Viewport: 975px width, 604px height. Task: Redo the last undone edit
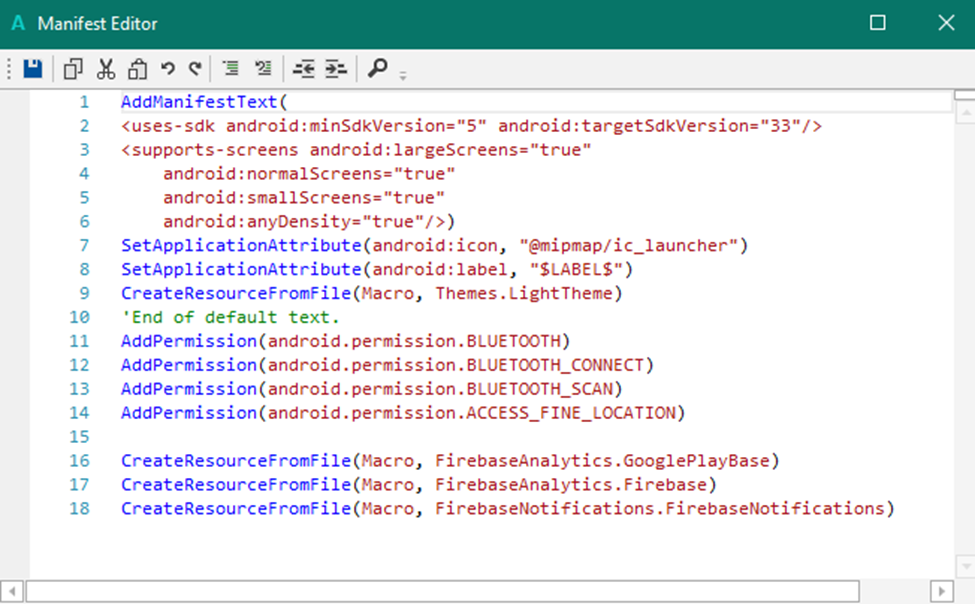(195, 68)
